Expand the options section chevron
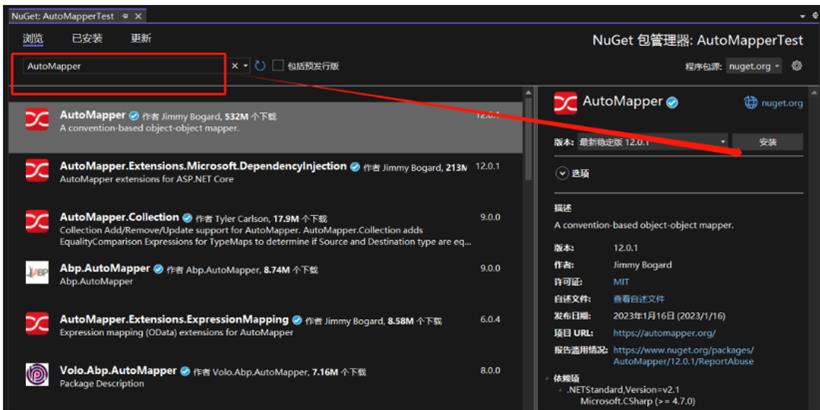Viewport: 820px width, 410px height. click(562, 174)
